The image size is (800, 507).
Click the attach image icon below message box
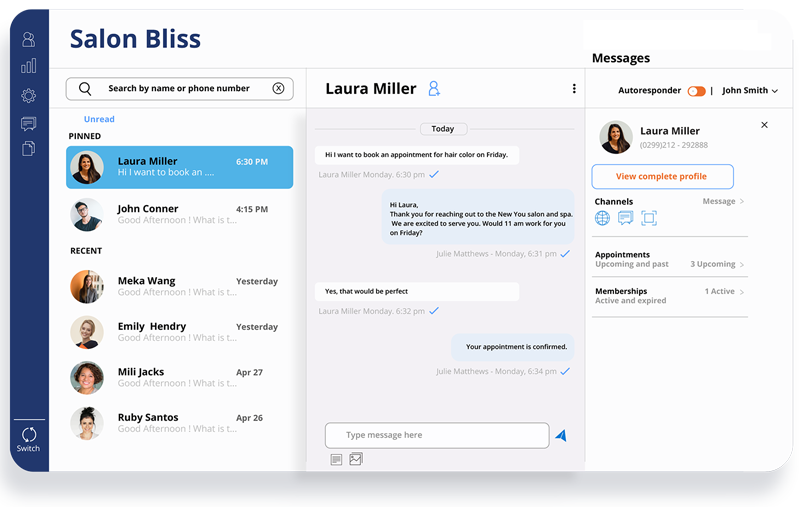coord(355,459)
